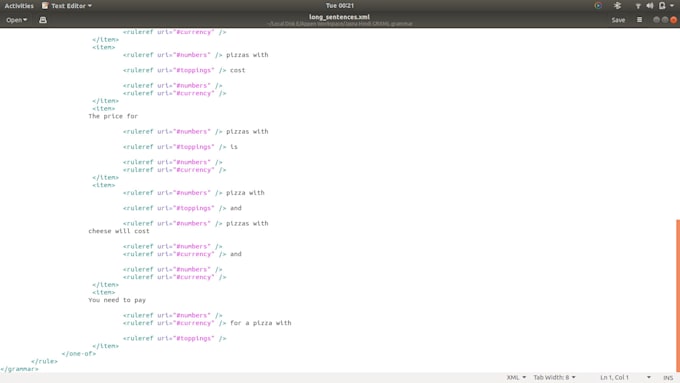
Task: Click 'pizza with' after the numbers ruleref
Action: point(245,193)
